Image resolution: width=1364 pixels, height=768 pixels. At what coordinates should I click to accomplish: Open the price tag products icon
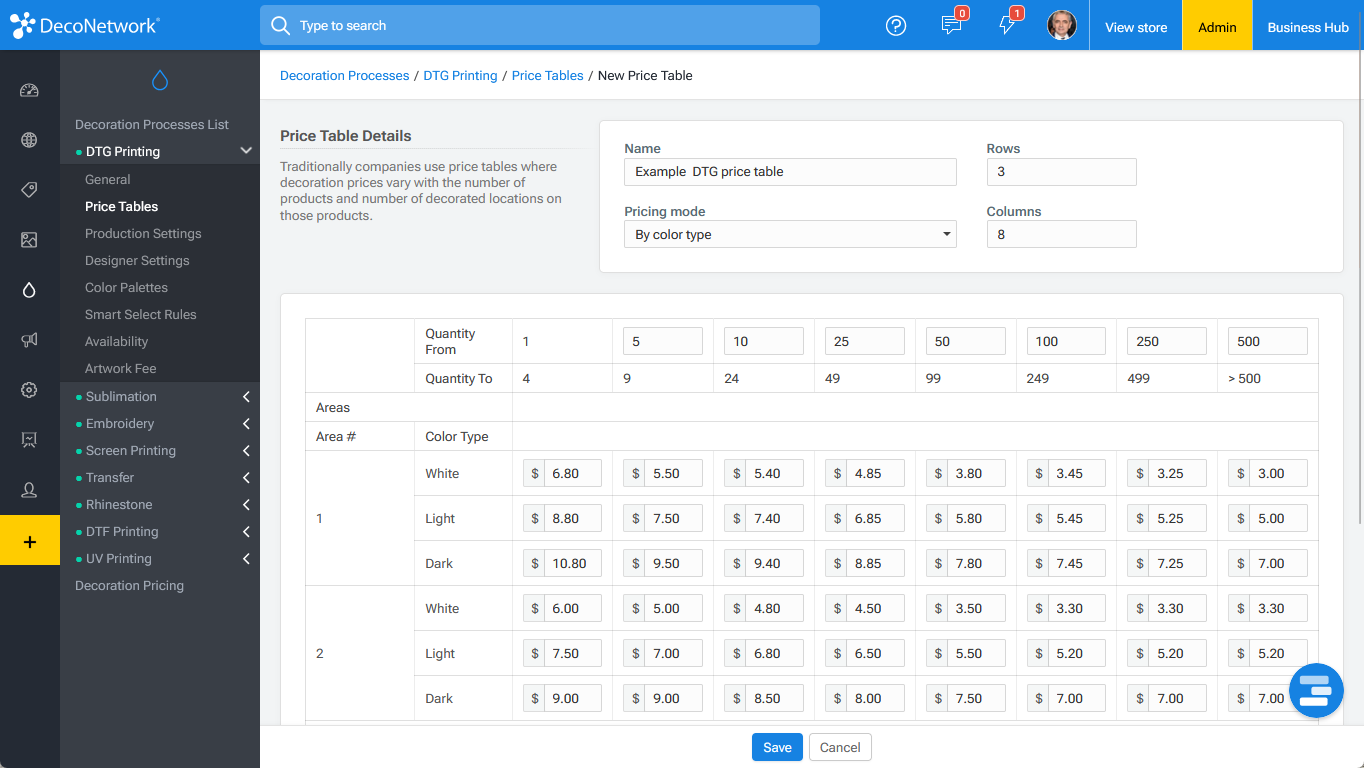29,190
